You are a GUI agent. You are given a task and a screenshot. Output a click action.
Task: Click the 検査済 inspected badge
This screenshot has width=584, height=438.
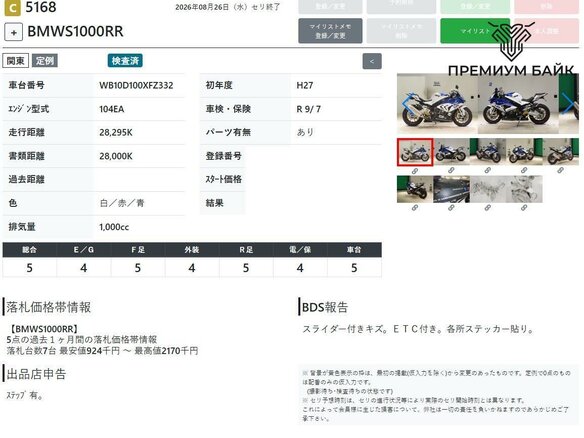pos(125,61)
